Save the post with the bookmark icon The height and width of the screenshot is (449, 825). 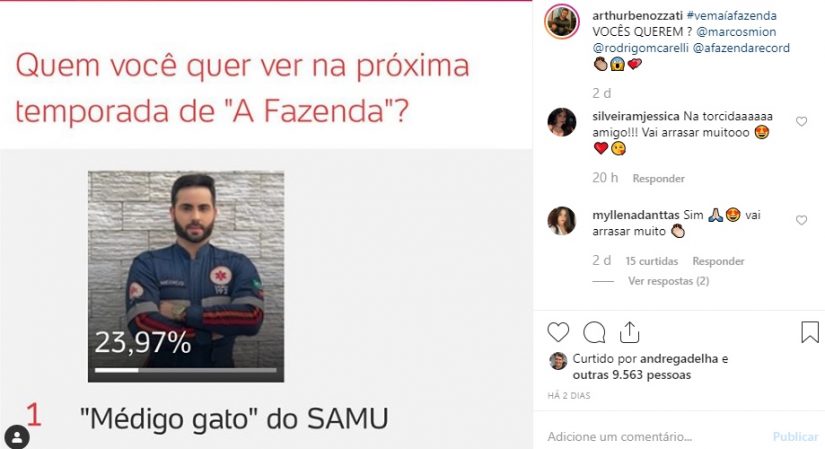pos(810,333)
